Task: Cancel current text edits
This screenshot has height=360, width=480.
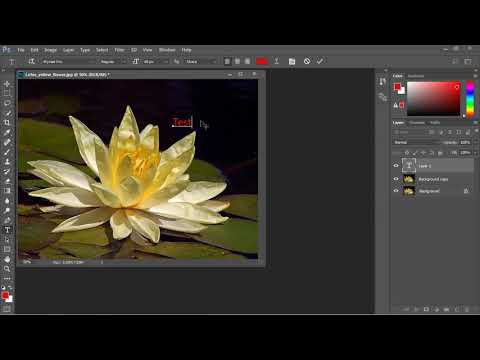Action: click(307, 61)
